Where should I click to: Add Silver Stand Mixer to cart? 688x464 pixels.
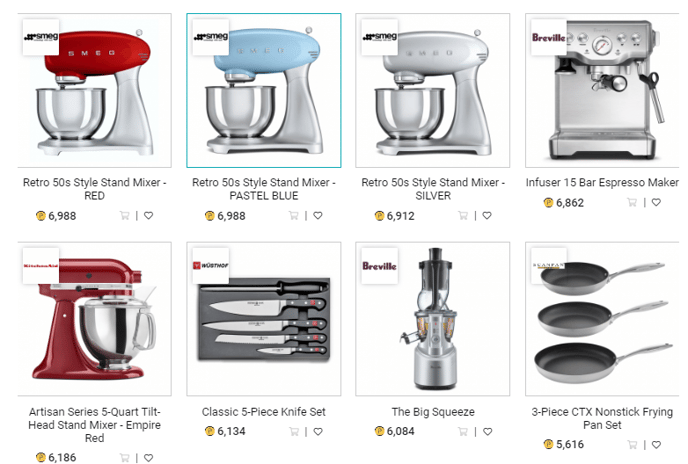[463, 216]
